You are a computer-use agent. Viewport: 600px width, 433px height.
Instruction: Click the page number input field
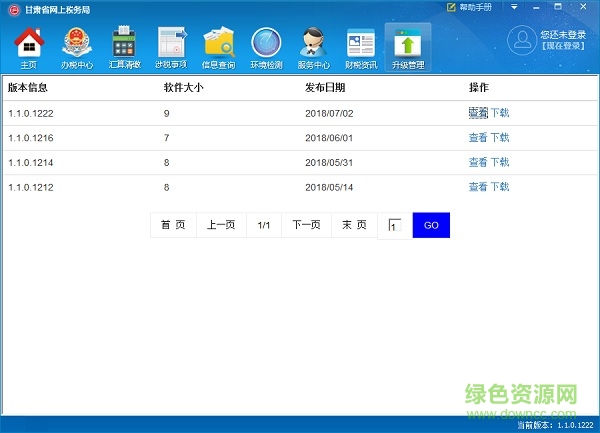[394, 226]
